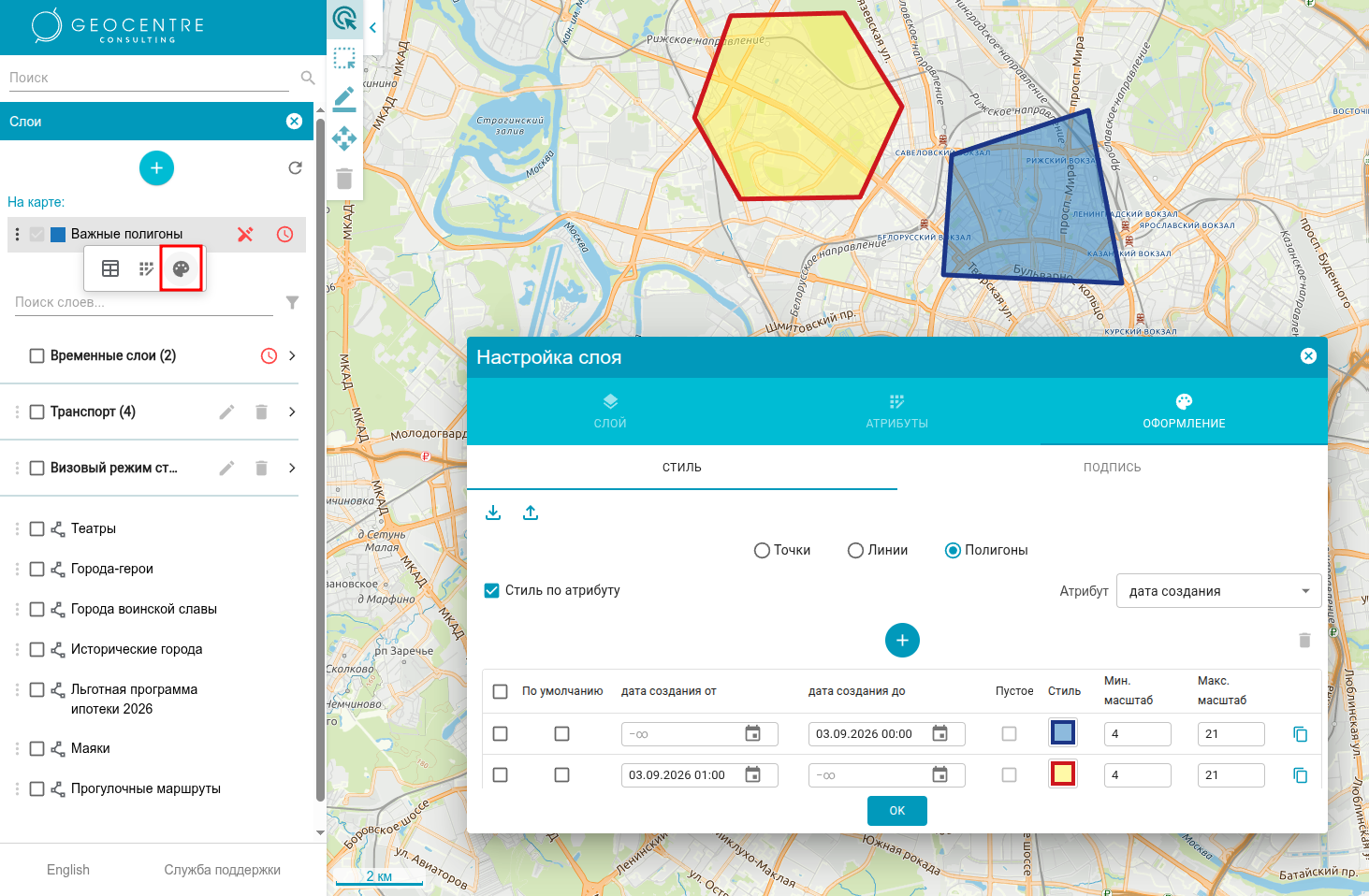Select the map edit pencil tool
Viewport: 1369px width, 896px height.
[x=344, y=98]
